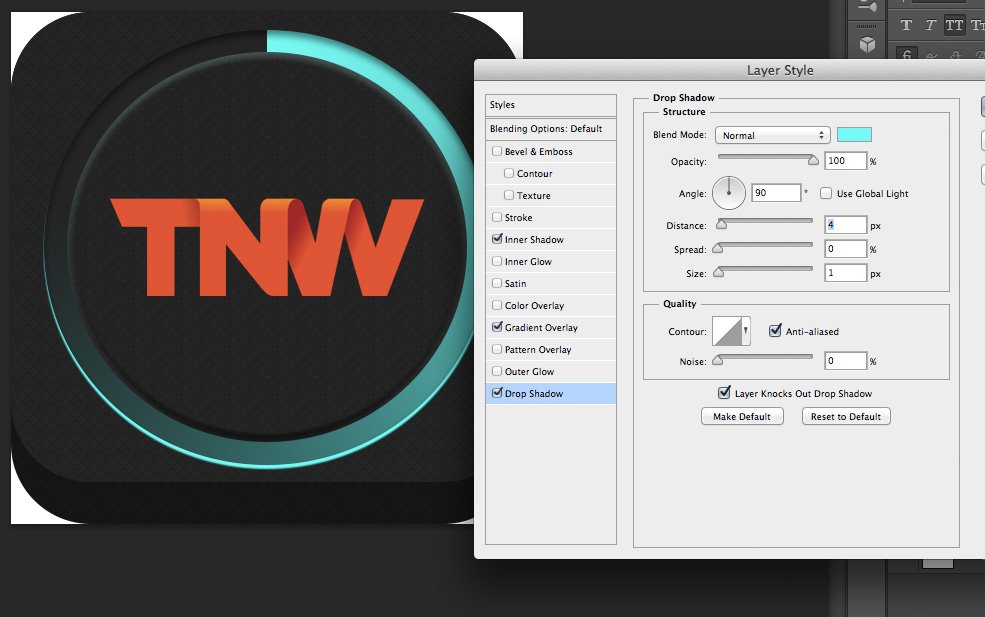
Task: Toggle Faux Bold in Character panel
Action: [906, 25]
